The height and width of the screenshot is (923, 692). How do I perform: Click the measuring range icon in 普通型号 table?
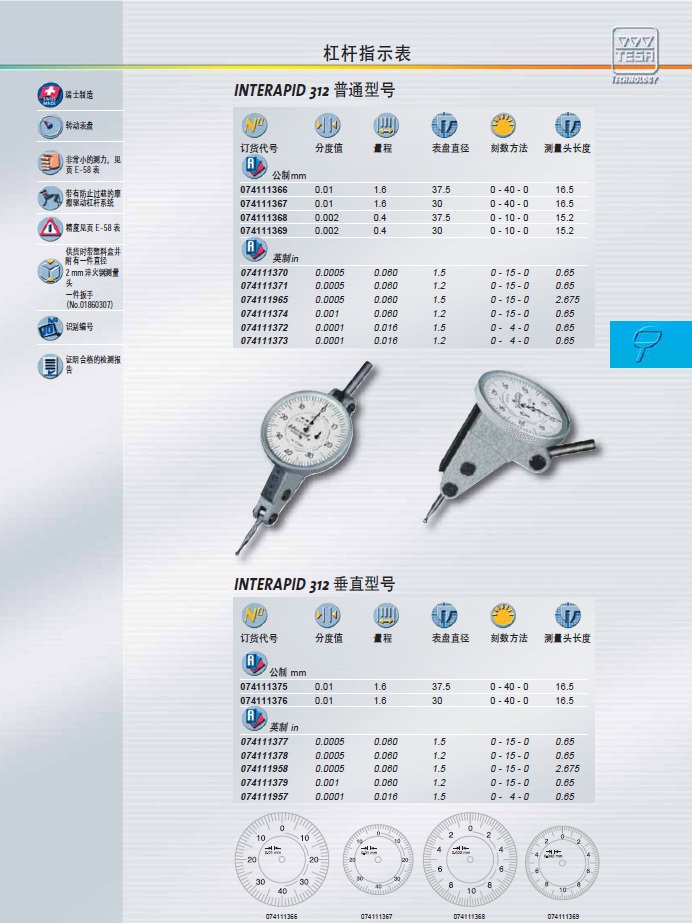click(x=386, y=125)
